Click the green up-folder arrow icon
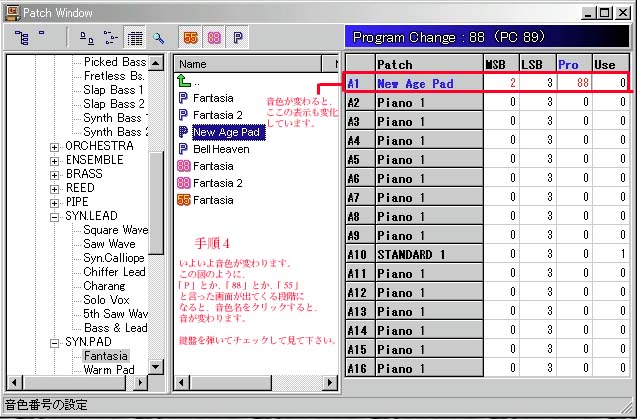The height and width of the screenshot is (419, 637). click(183, 81)
